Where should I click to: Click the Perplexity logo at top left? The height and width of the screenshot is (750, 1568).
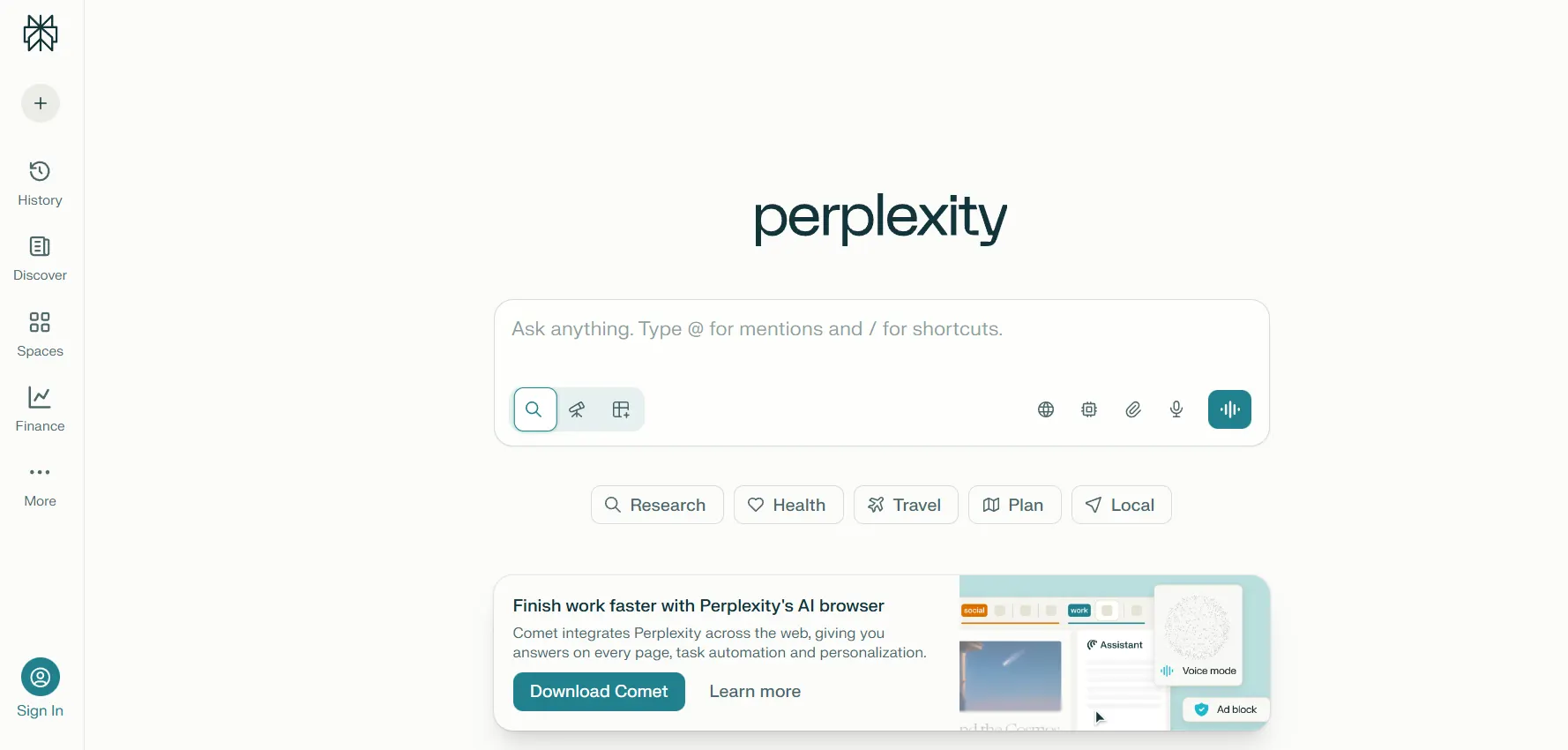(40, 34)
